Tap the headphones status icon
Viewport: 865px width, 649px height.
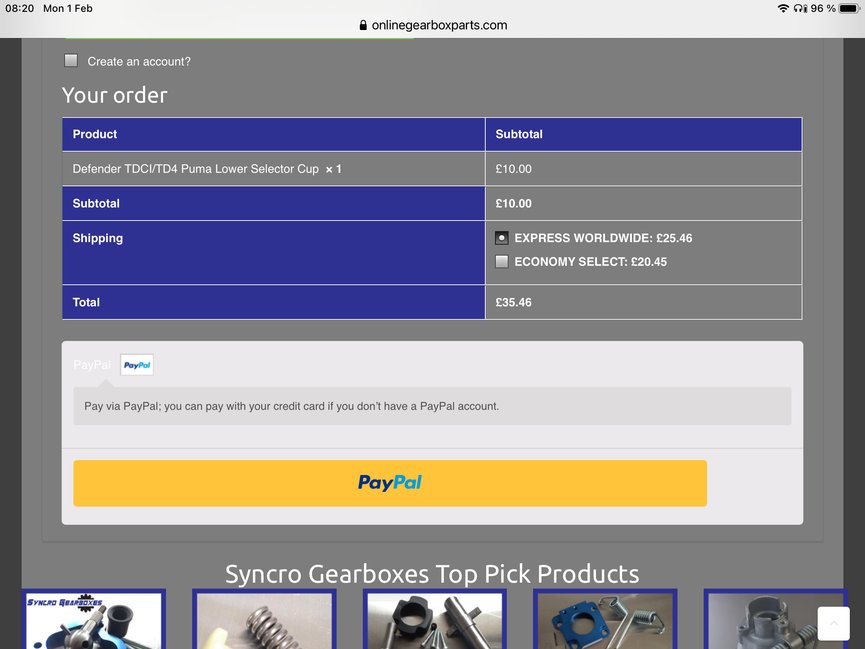pos(800,8)
